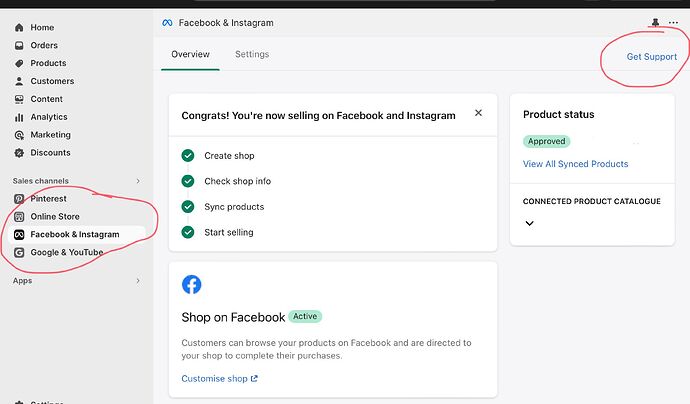This screenshot has width=690, height=404.
Task: Click the Discounts badge icon
Action: (x=19, y=153)
